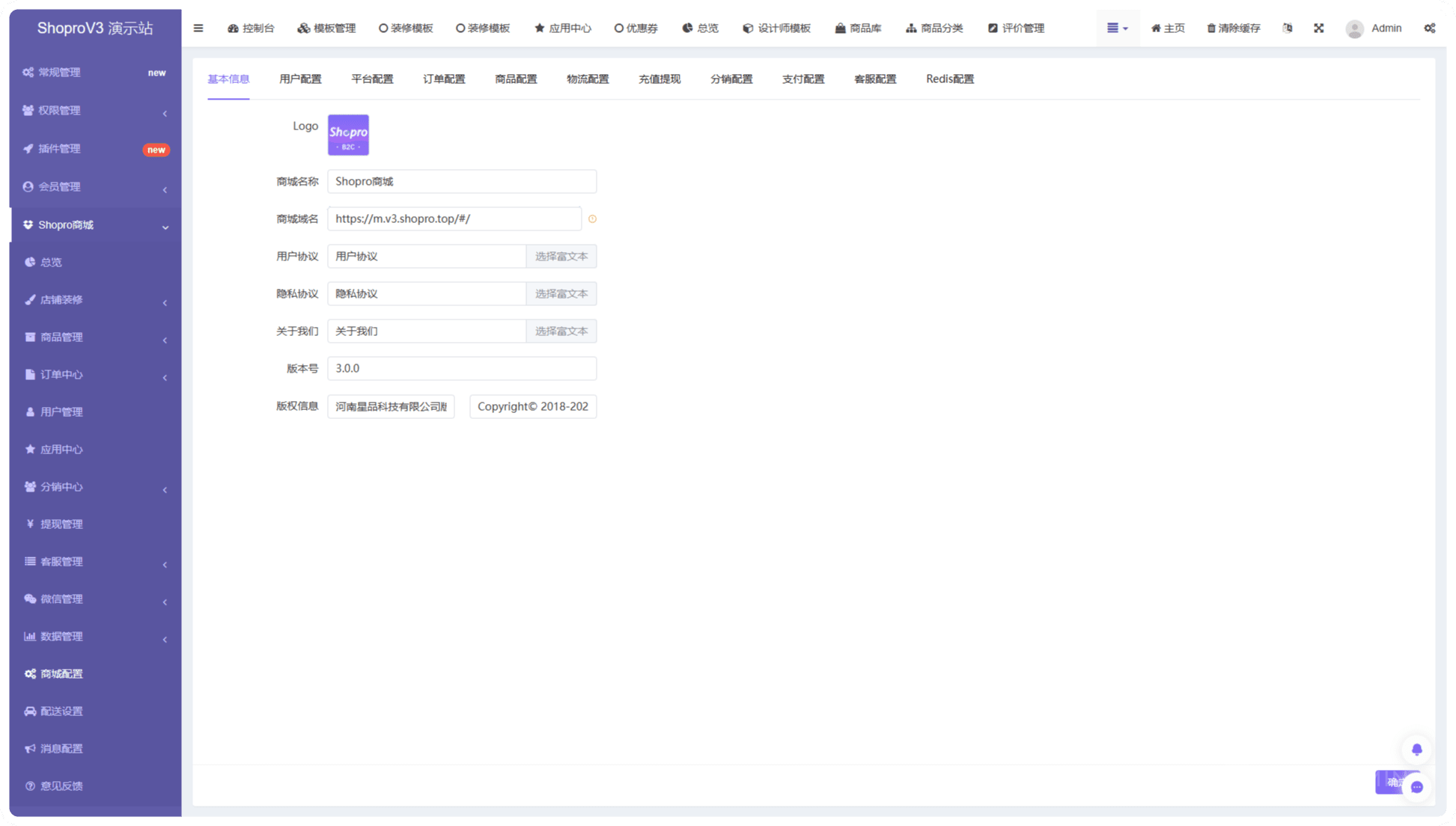Click the language switch icon

pos(1287,28)
